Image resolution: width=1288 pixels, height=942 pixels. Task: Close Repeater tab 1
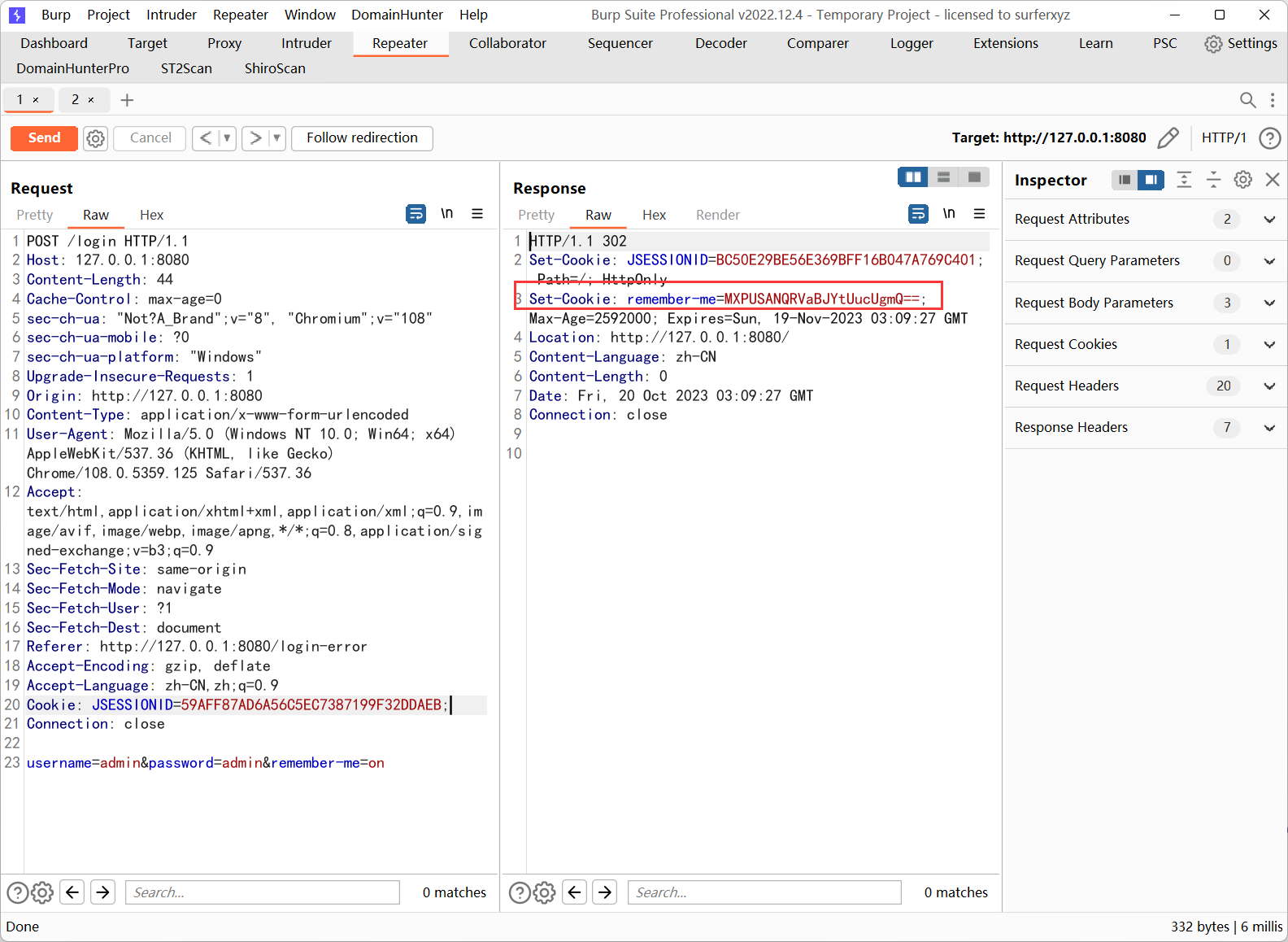(x=36, y=100)
